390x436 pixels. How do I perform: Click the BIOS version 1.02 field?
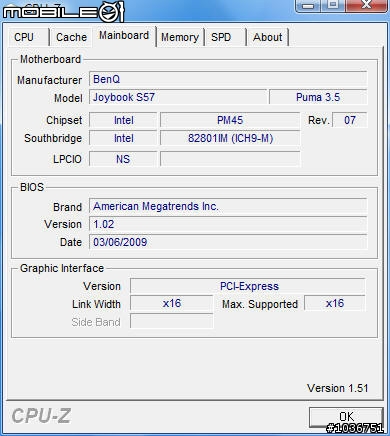click(228, 224)
